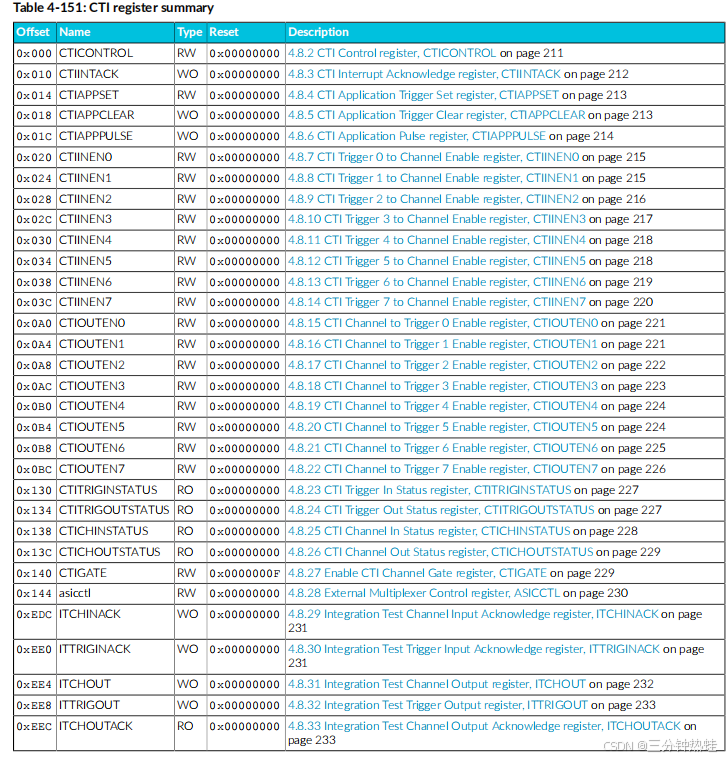Open Integration Test Trigger Output ITTRIGOUT link
Image resolution: width=728 pixels, height=759 pixels.
pos(438,705)
